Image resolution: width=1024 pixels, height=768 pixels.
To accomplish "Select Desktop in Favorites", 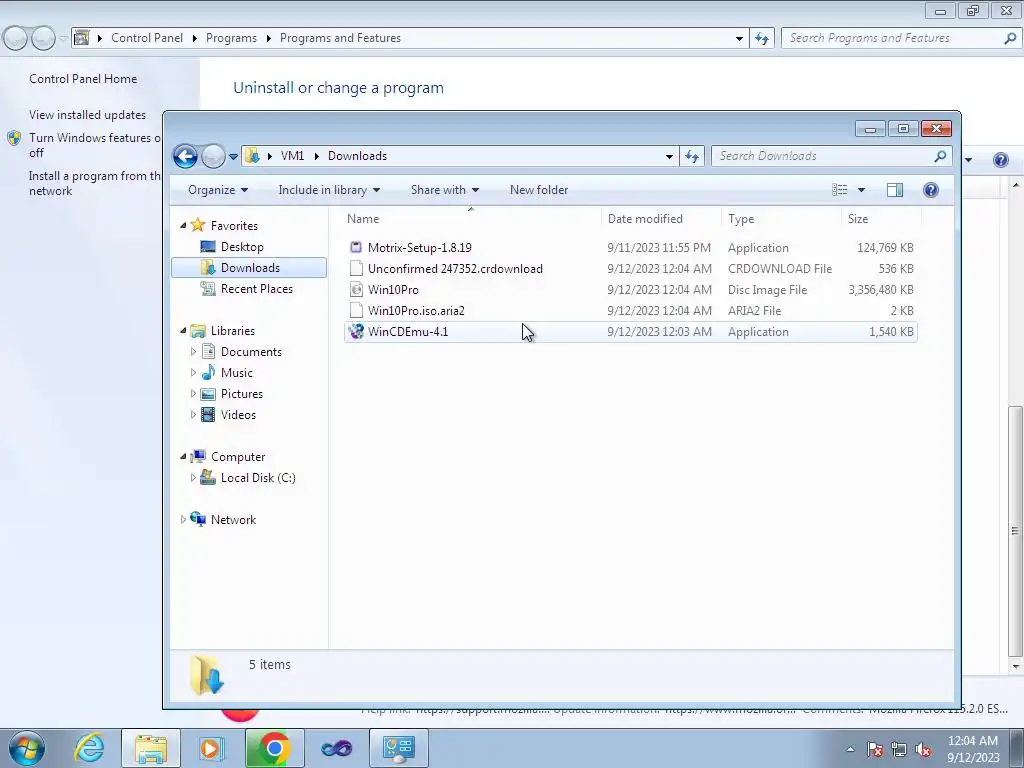I will [242, 247].
